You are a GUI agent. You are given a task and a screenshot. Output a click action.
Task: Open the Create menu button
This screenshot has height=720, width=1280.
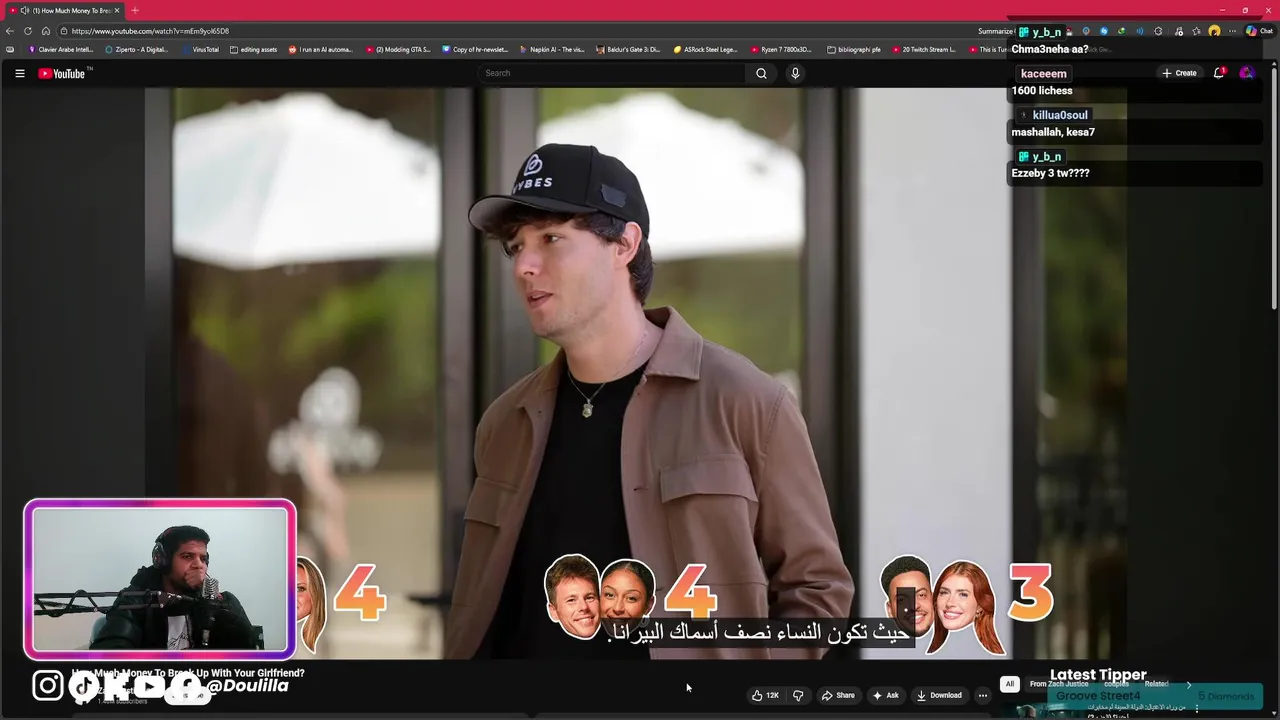coord(1179,73)
